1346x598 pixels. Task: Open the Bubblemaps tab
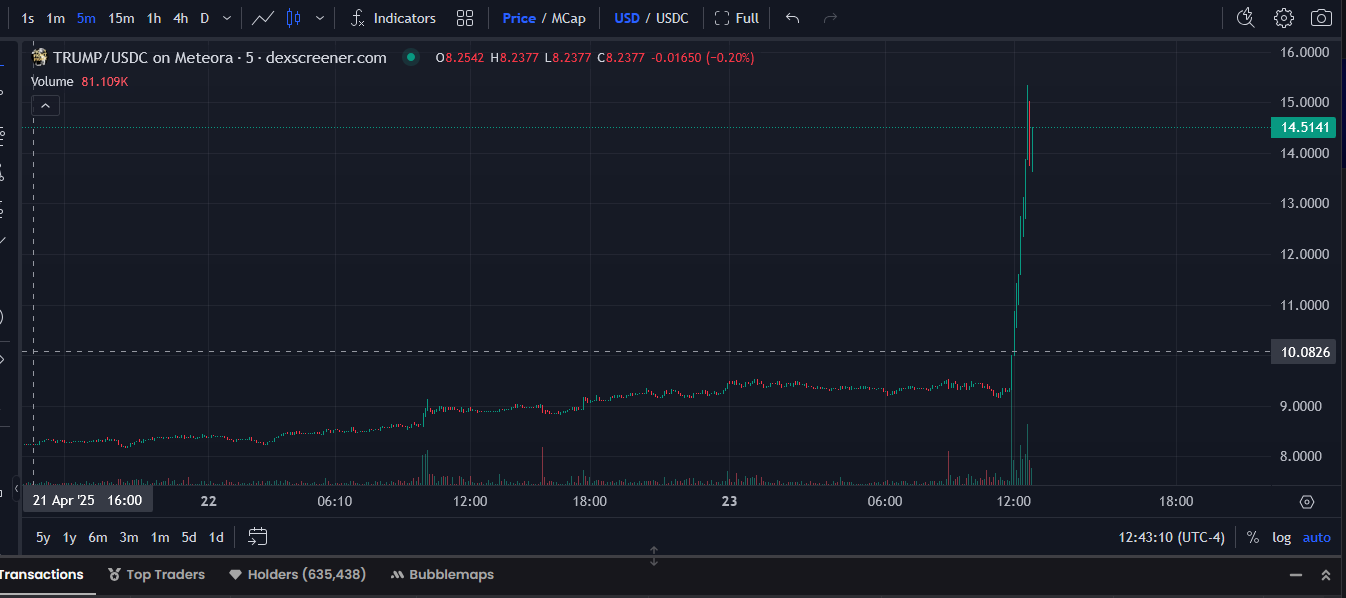point(442,574)
